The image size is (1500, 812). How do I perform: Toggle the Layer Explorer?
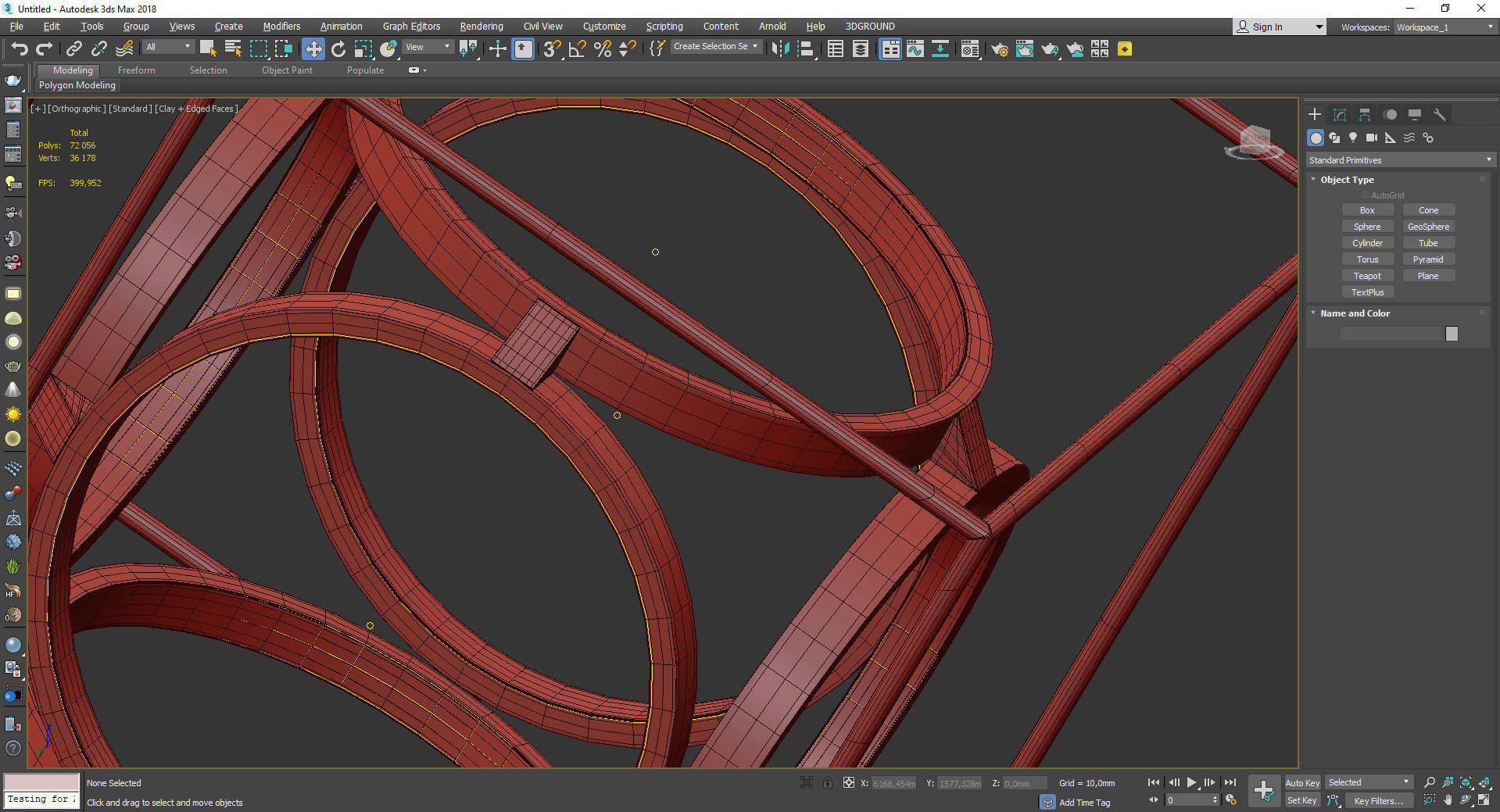coord(860,49)
